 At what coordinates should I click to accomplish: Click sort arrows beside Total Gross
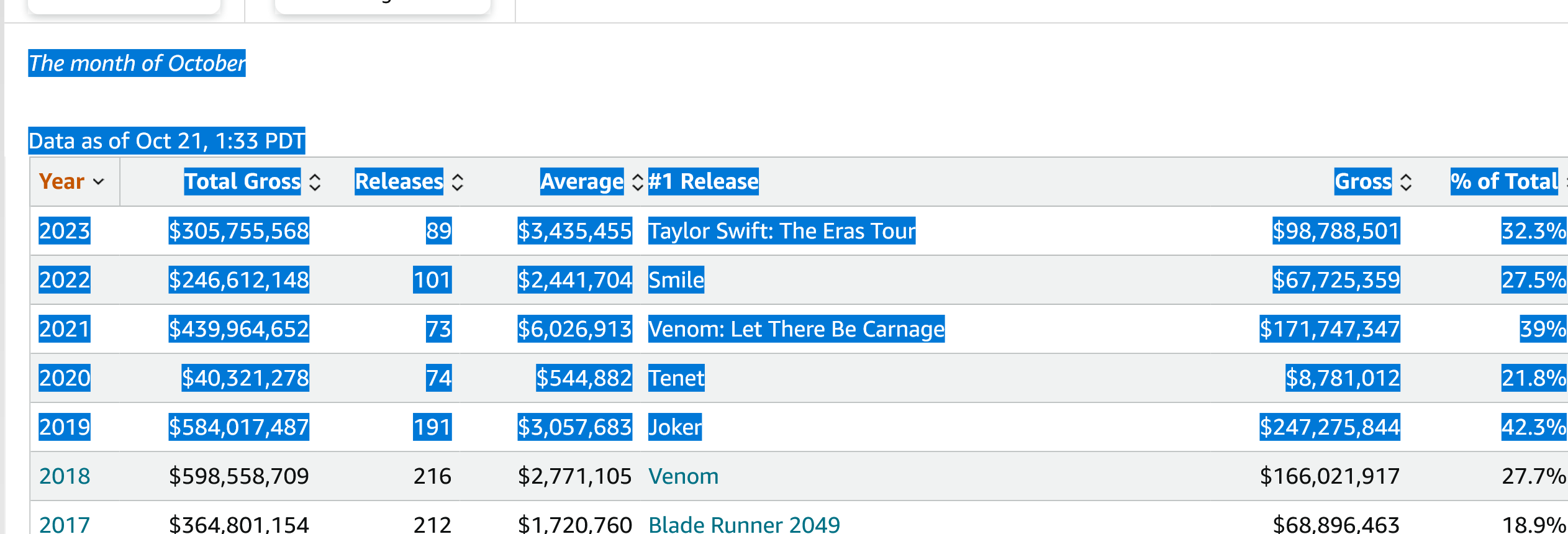coord(315,182)
